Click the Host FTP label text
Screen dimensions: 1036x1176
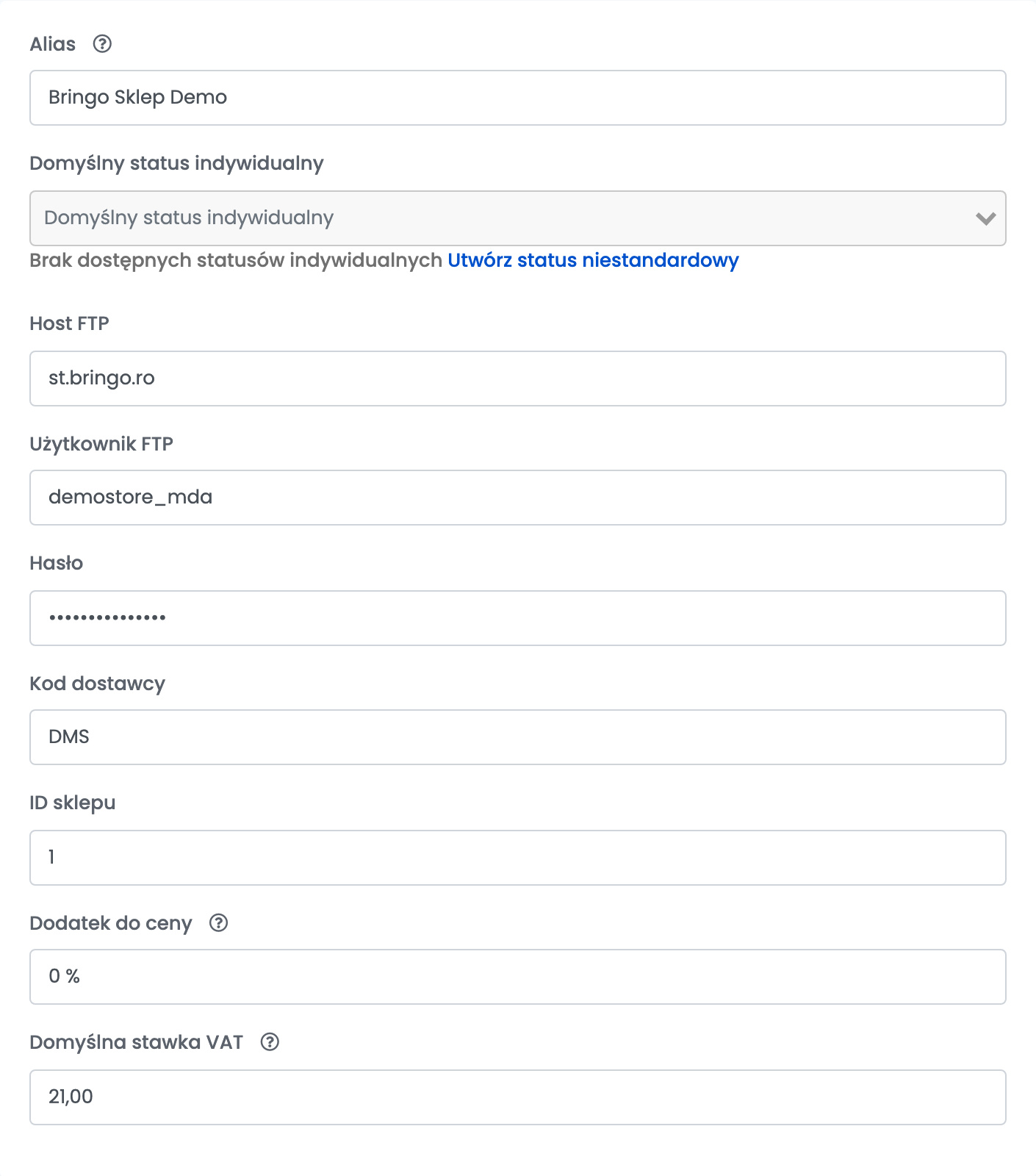69,323
